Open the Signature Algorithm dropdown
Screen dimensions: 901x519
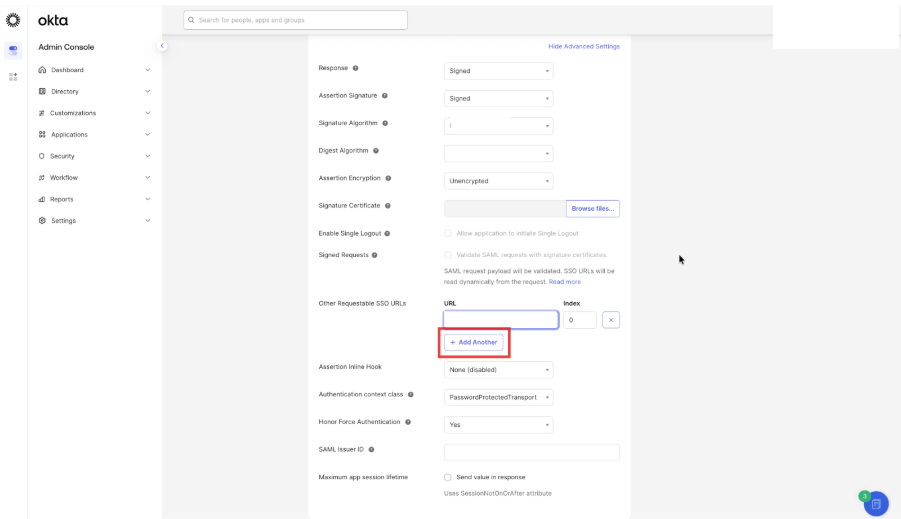click(x=498, y=126)
